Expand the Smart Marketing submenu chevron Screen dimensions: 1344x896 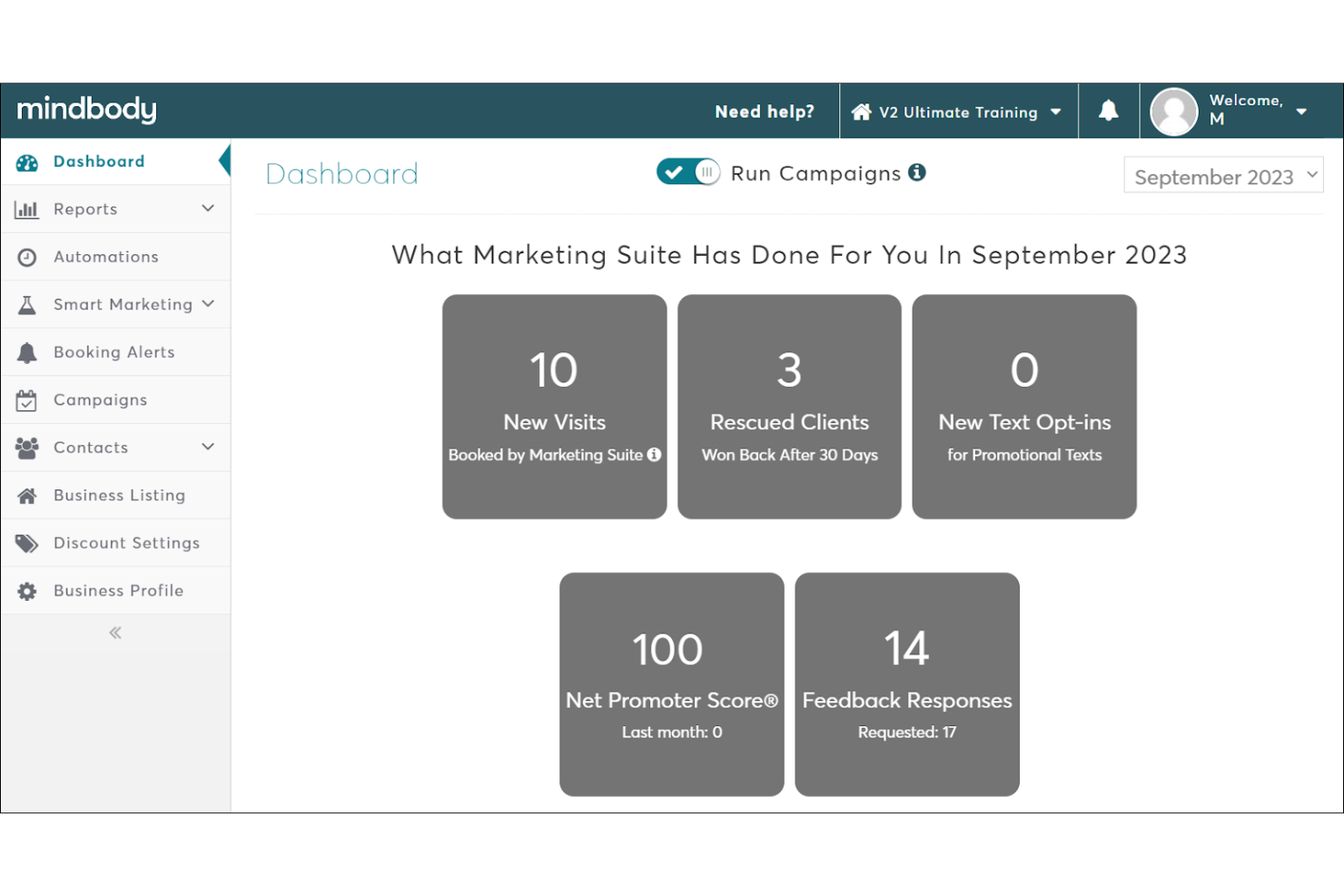point(208,304)
